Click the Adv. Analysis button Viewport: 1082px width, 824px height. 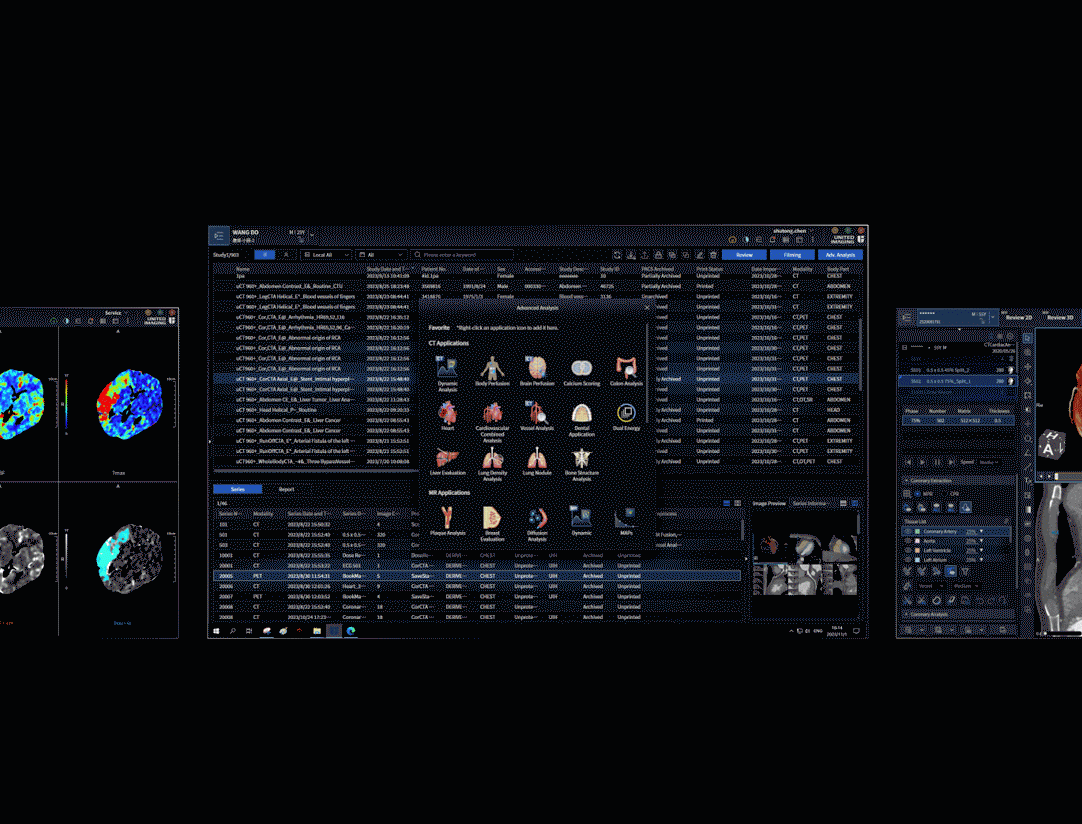coord(840,255)
